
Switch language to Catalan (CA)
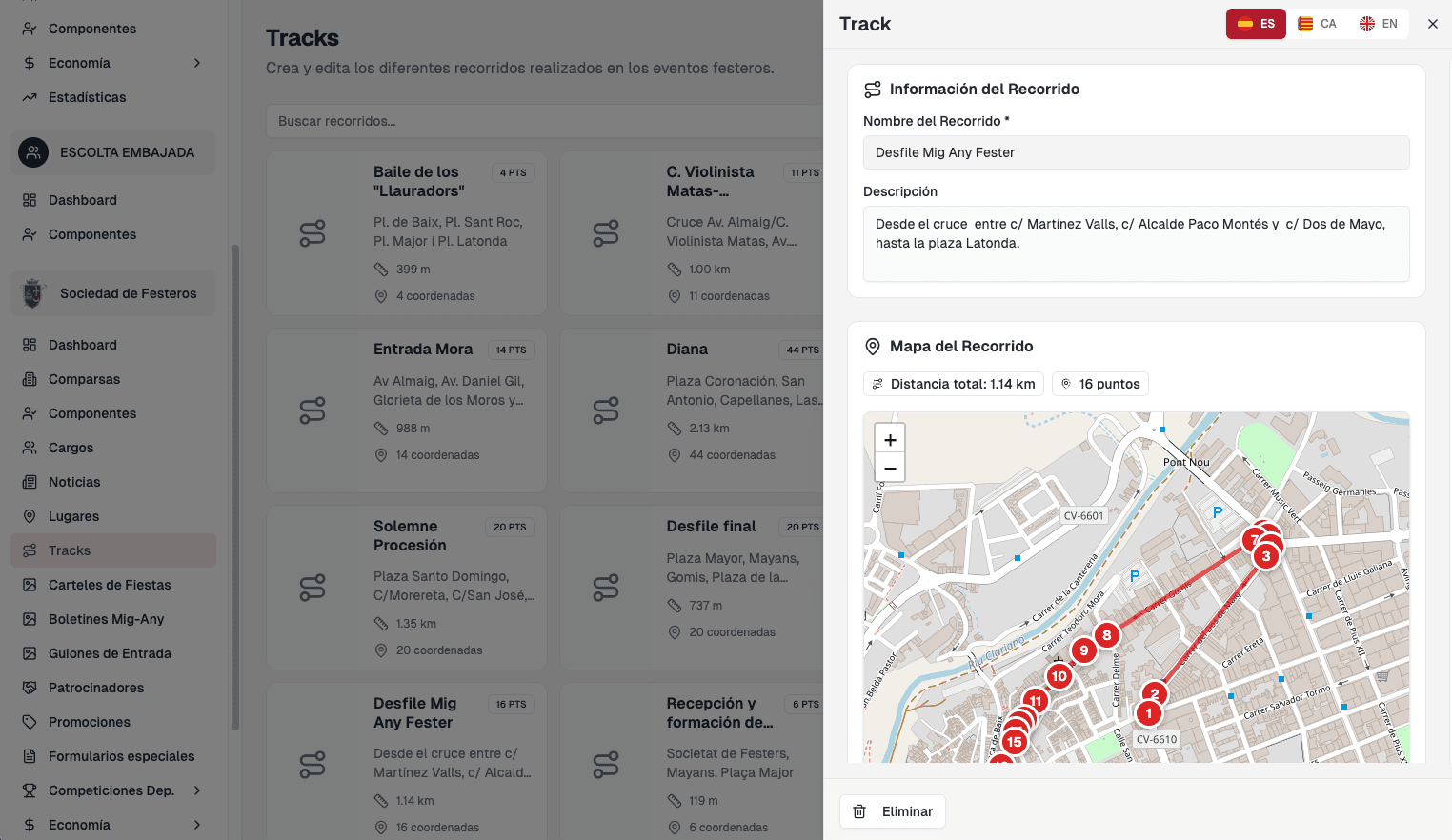point(1317,24)
